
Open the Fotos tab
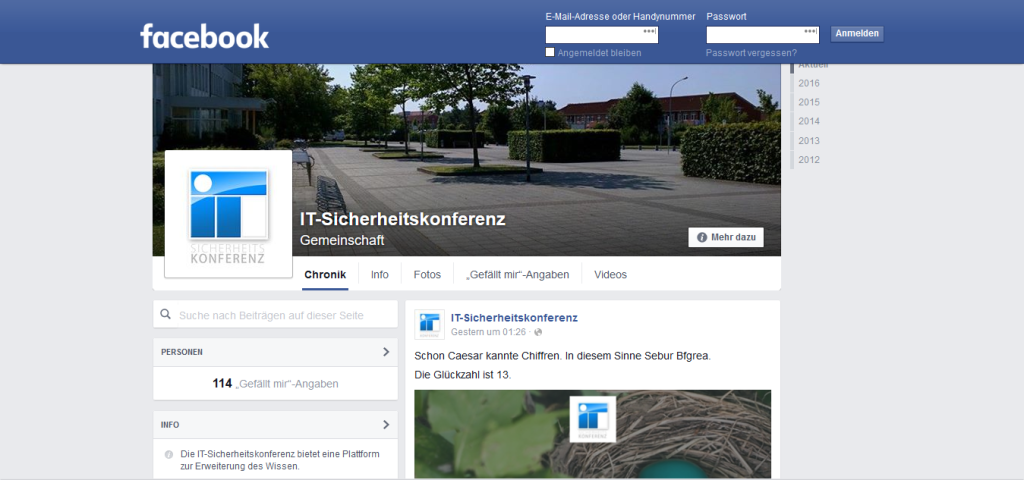[x=427, y=275]
